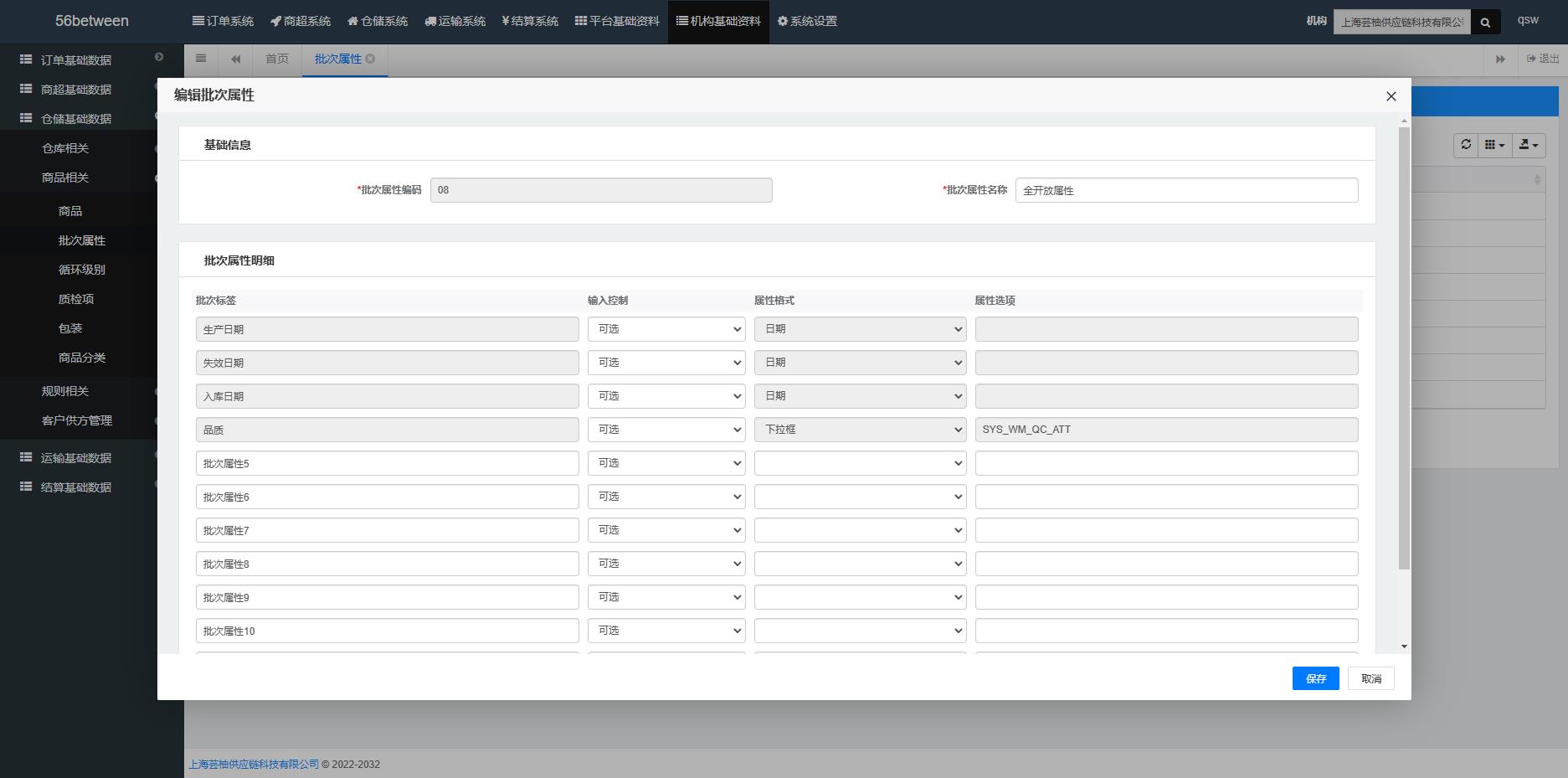Viewport: 1568px width, 778px height.
Task: Click the 保存 save button
Action: click(1315, 678)
